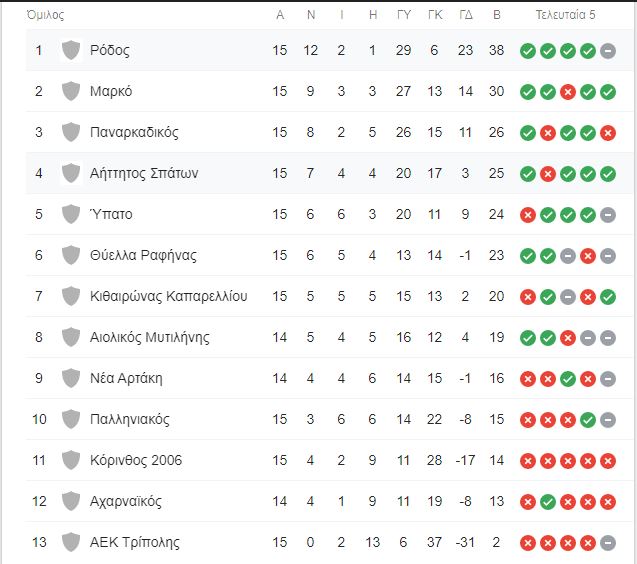Click the Β points column header
637x564 pixels.
point(497,16)
